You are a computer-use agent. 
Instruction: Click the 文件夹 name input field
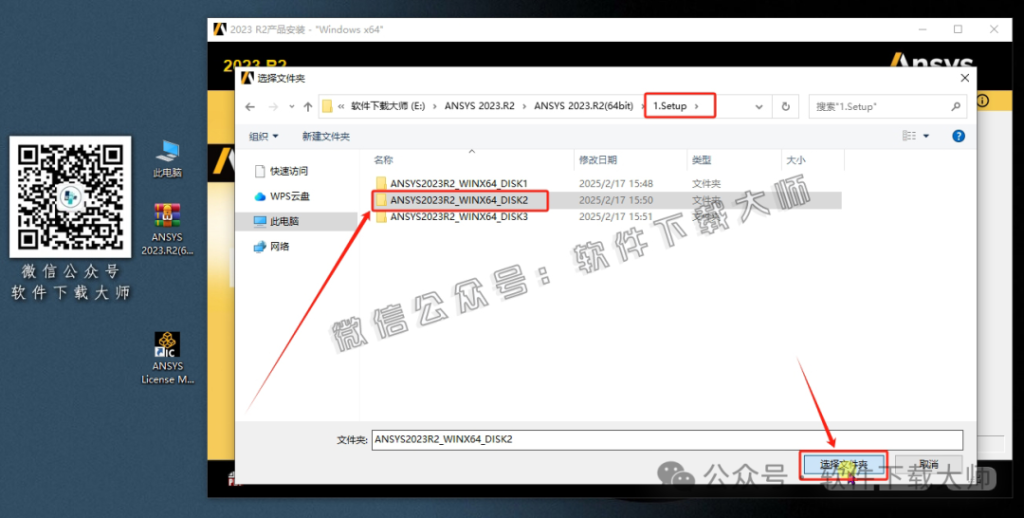tap(667, 440)
